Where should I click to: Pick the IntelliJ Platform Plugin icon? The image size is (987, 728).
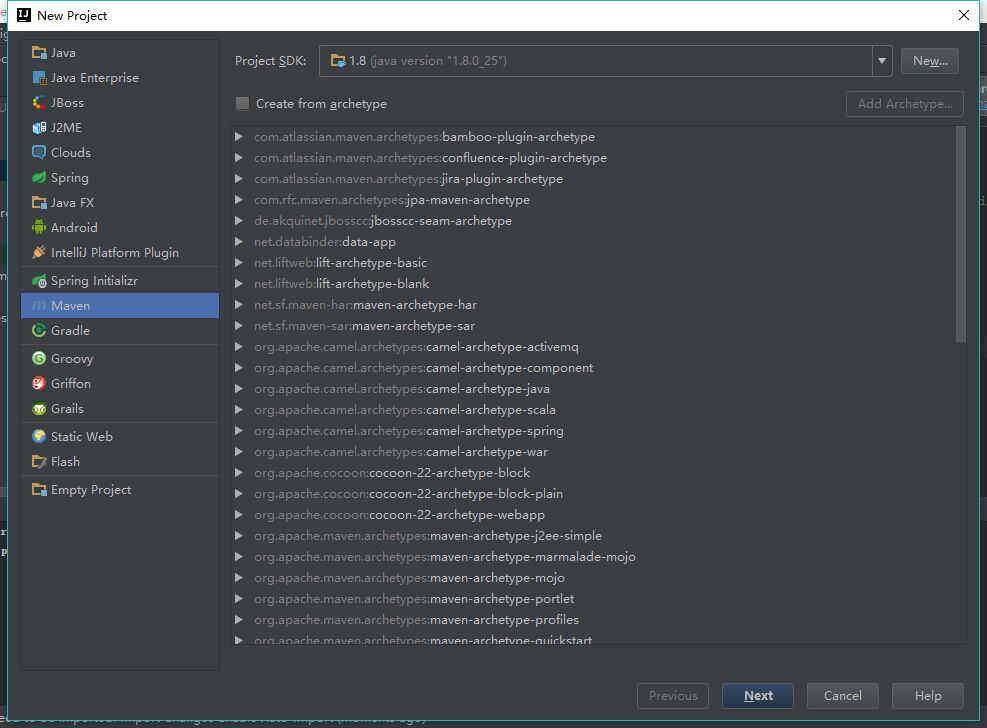[39, 252]
